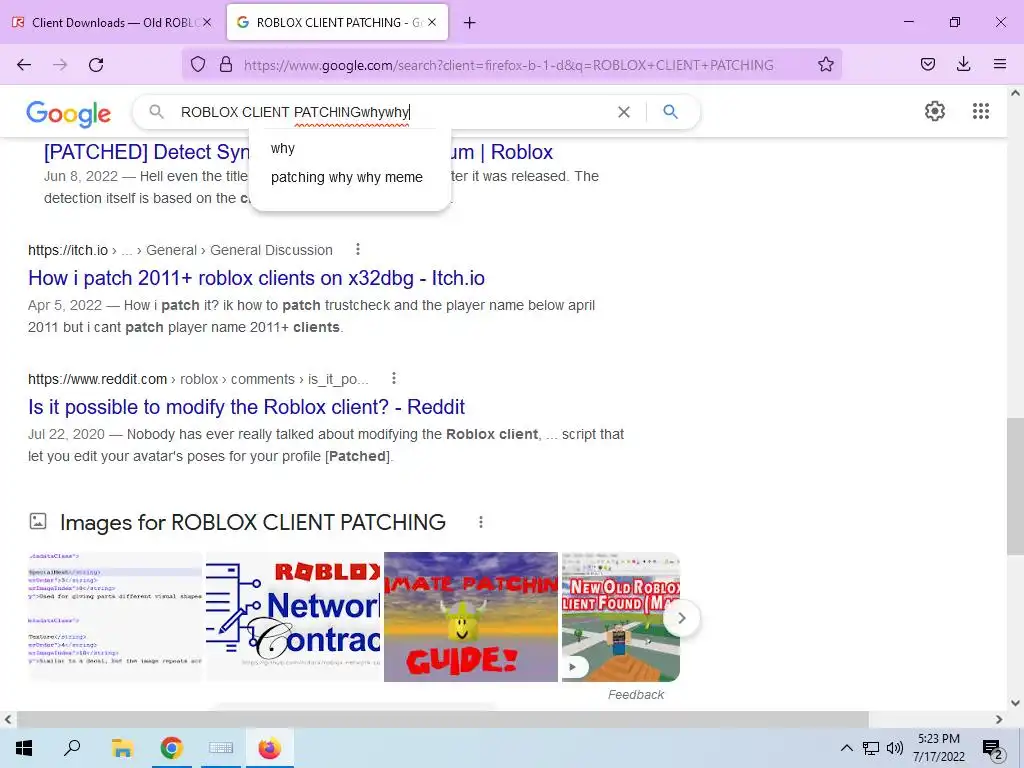Open options for Images for ROBLOX section
The height and width of the screenshot is (768, 1024).
[x=481, y=522]
